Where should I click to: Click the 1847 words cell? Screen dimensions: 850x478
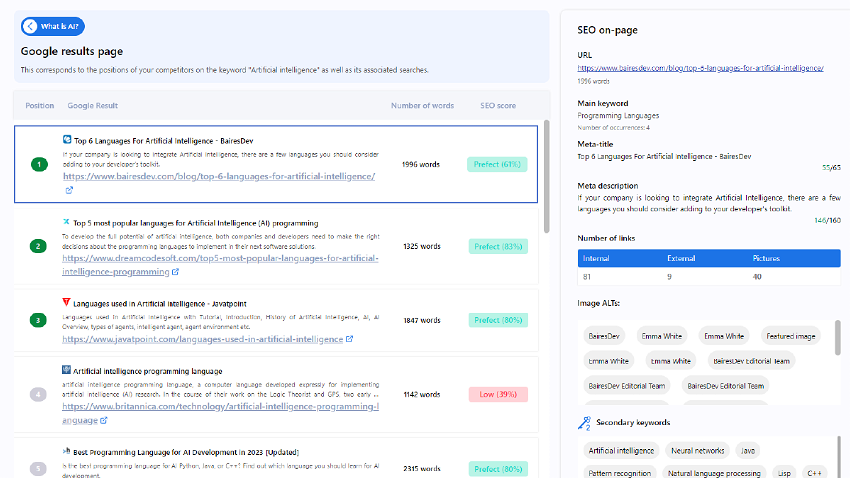tap(422, 320)
